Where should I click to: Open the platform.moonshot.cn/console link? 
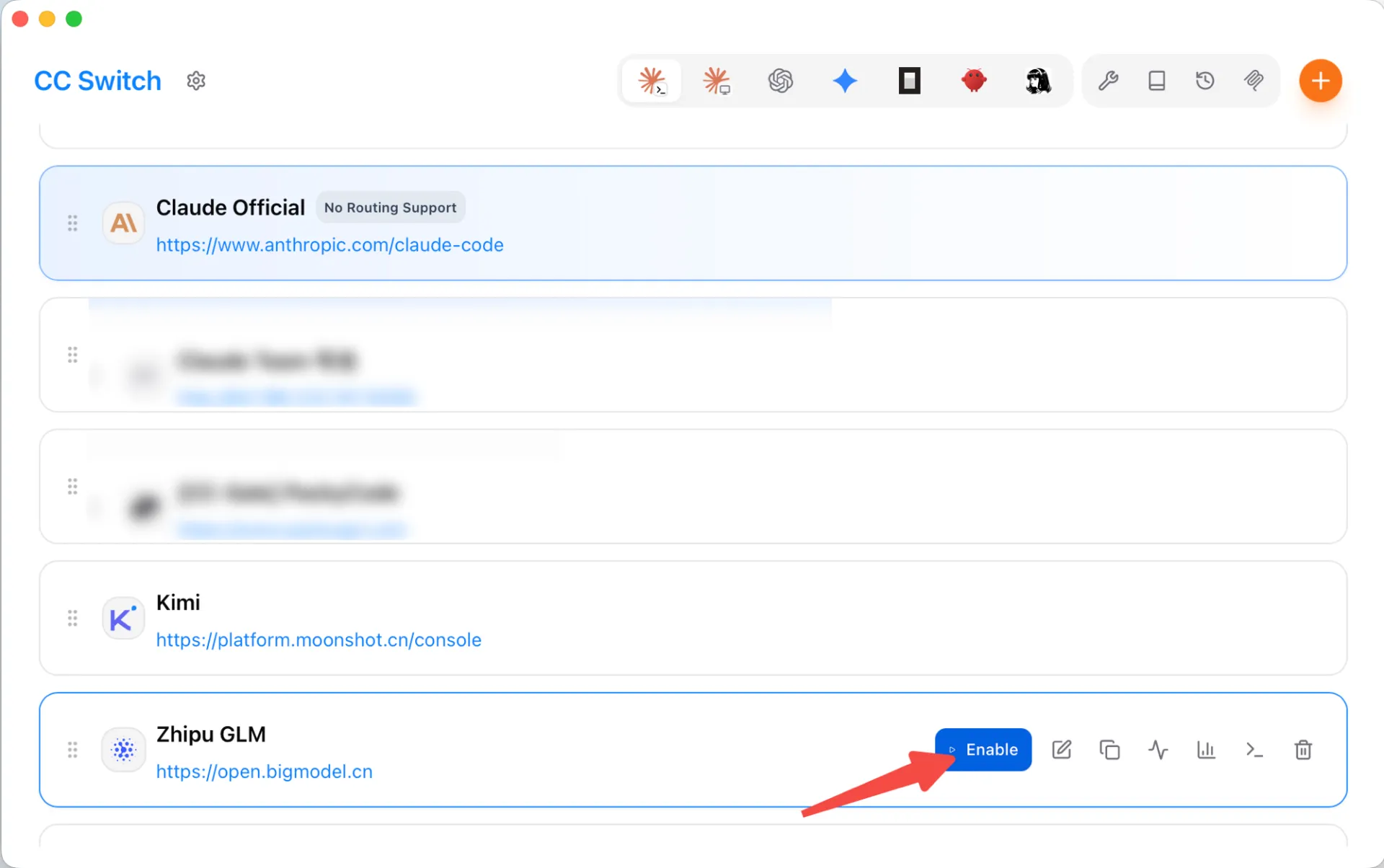point(319,640)
